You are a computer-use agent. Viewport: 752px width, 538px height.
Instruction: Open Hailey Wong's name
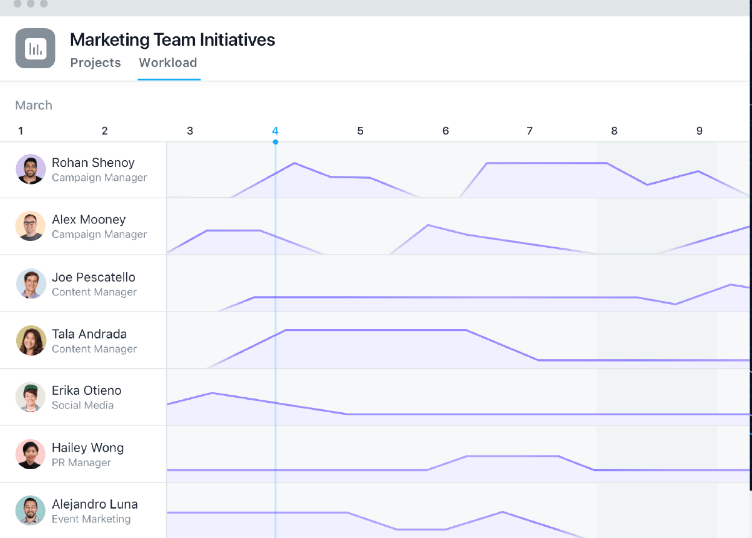click(x=88, y=448)
